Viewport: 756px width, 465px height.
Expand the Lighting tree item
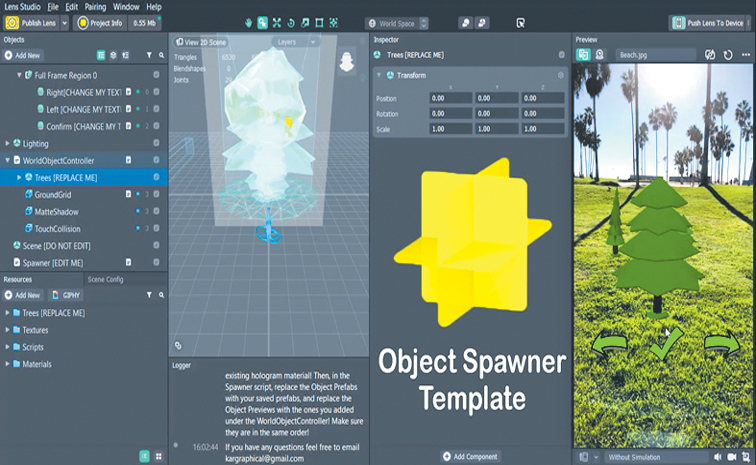coord(7,143)
